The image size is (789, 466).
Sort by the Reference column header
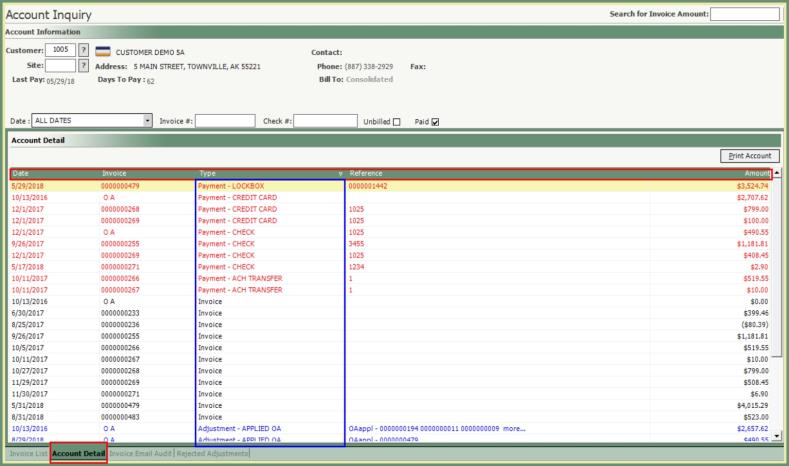366,174
